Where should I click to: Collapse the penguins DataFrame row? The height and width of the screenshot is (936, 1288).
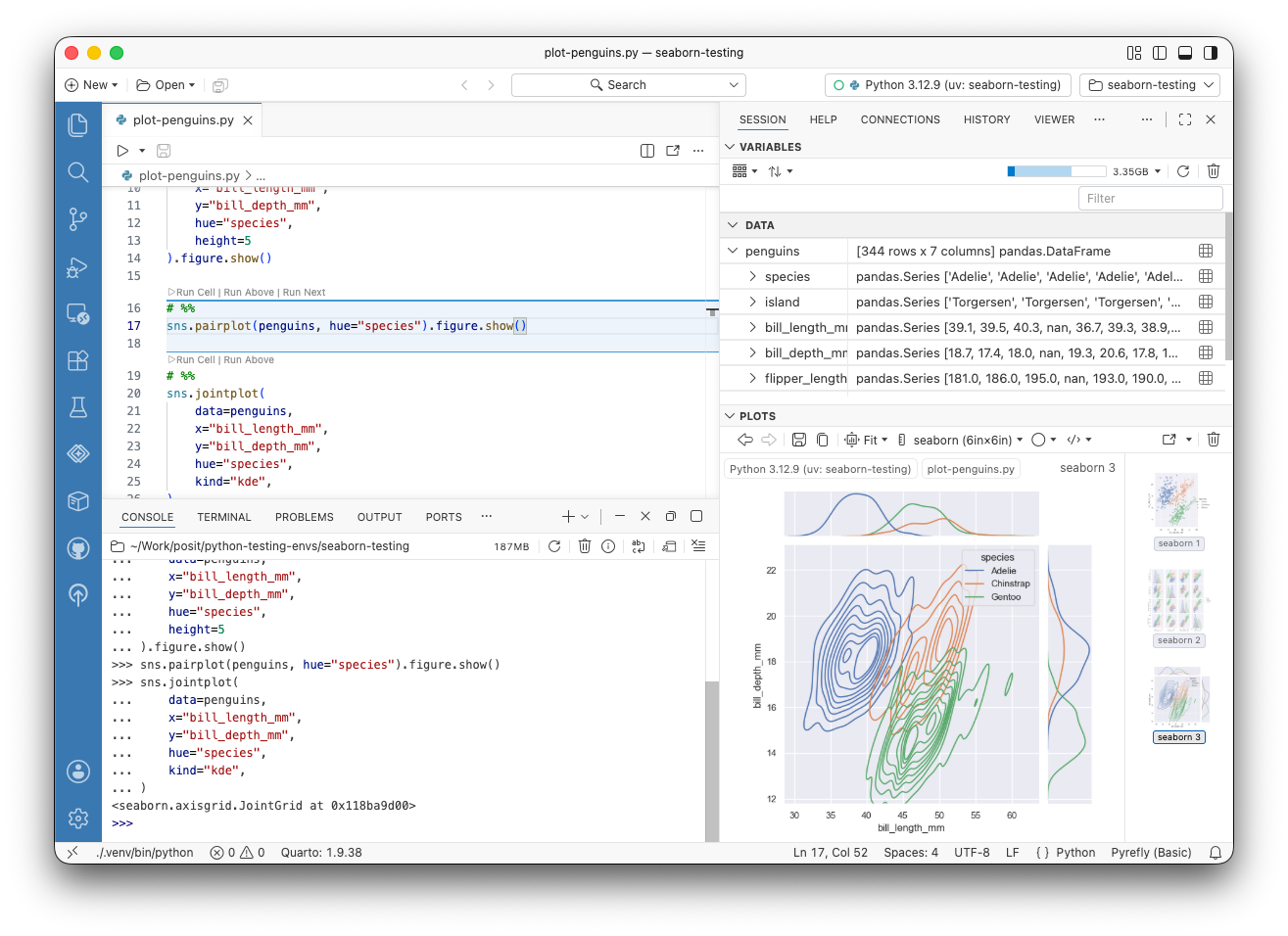pyautogui.click(x=733, y=251)
